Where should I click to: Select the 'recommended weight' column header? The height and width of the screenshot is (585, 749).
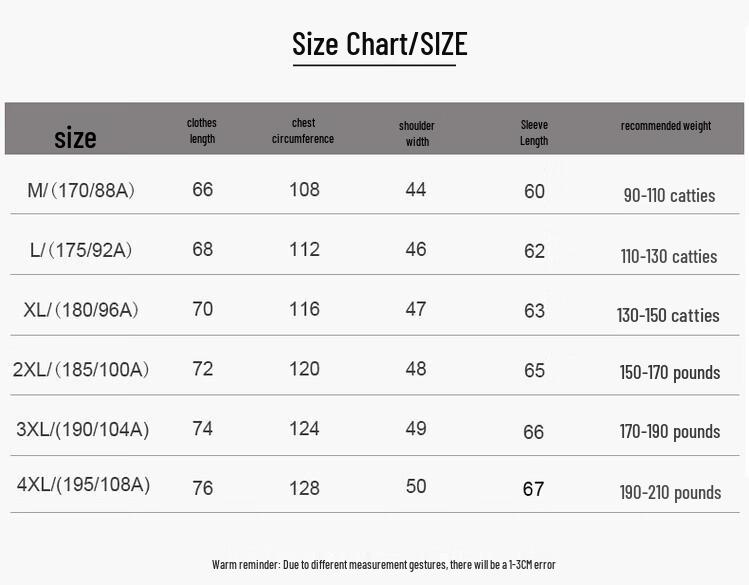pyautogui.click(x=666, y=126)
